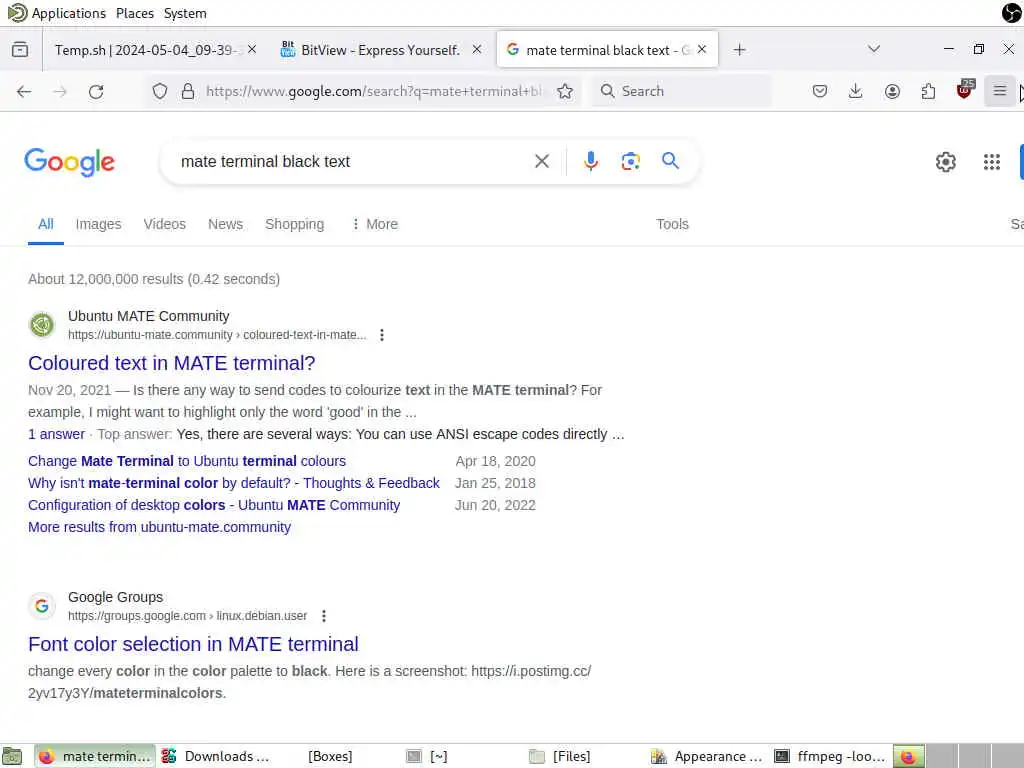Open the Save to Pocket icon
This screenshot has width=1024, height=768.
coord(820,91)
